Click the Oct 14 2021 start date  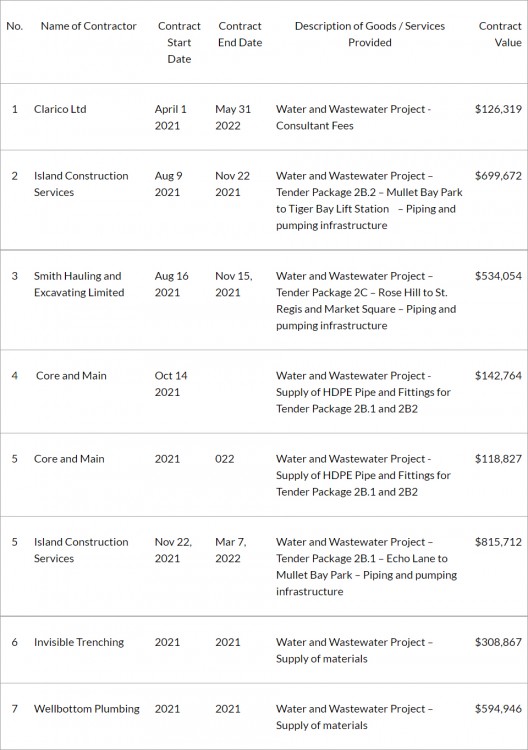pyautogui.click(x=171, y=384)
